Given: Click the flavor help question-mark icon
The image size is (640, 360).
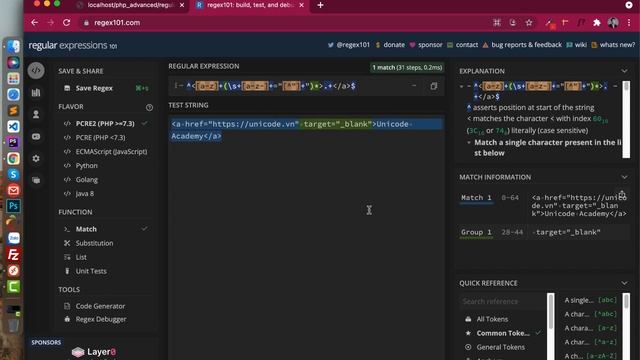Looking at the screenshot, I should pyautogui.click(x=149, y=107).
